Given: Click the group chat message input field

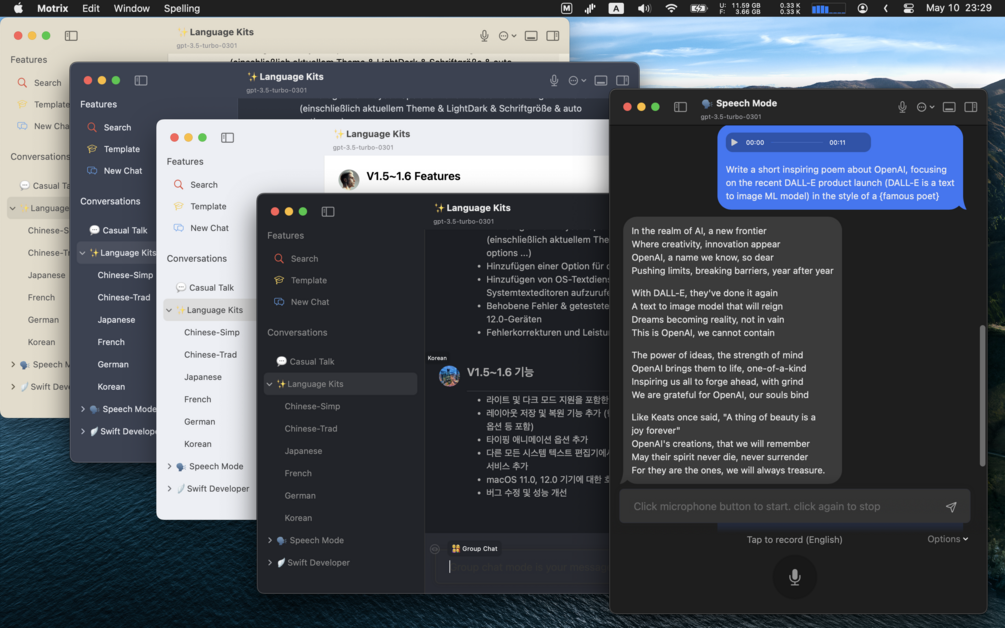Looking at the screenshot, I should coord(522,567).
